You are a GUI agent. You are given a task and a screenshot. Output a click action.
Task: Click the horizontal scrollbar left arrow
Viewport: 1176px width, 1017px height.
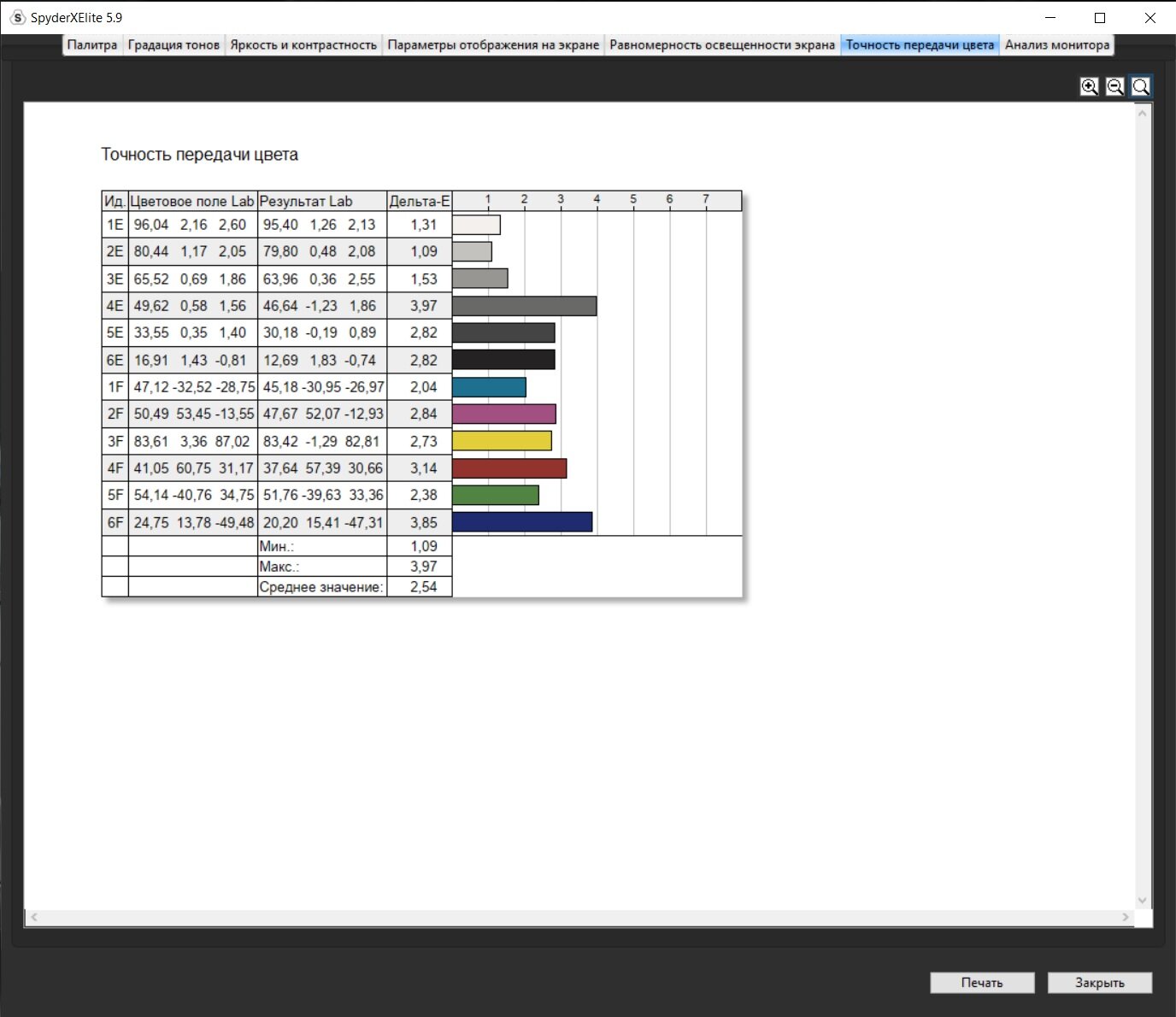pyautogui.click(x=34, y=918)
